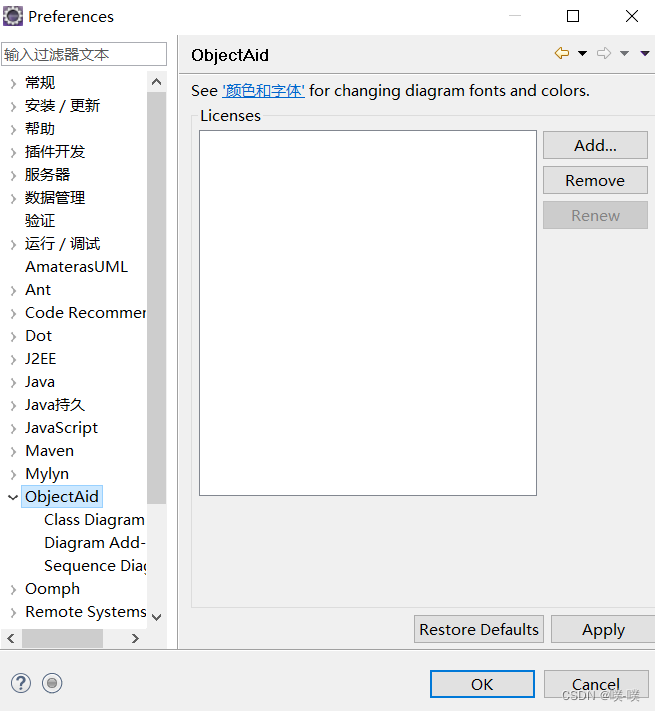Select the Remote Systems preference item
The width and height of the screenshot is (655, 711).
click(x=86, y=612)
